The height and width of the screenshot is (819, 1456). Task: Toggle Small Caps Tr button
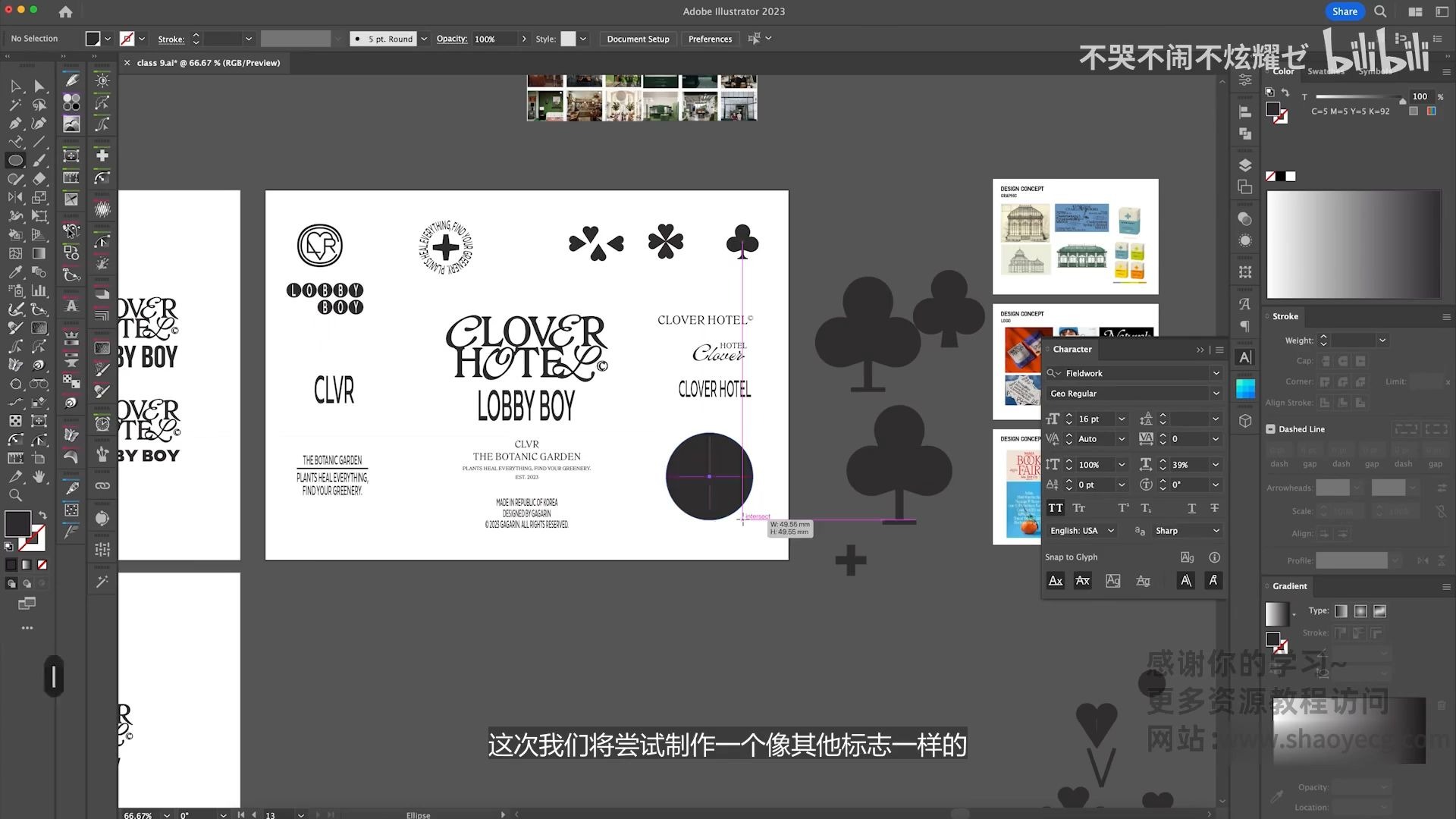pos(1079,508)
